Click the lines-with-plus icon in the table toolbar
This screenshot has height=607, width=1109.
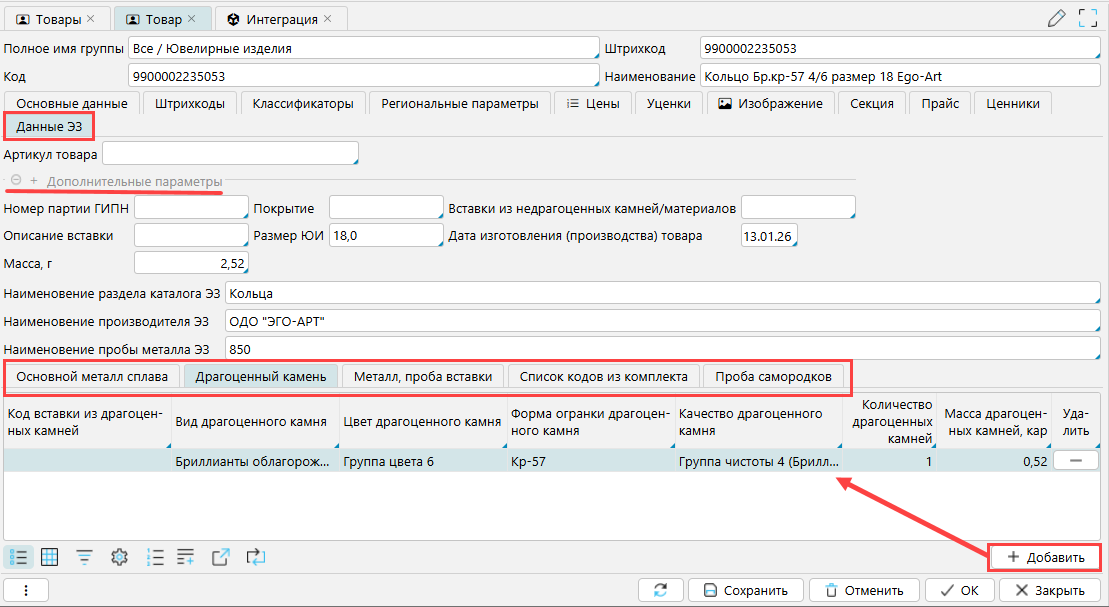pyautogui.click(x=186, y=557)
